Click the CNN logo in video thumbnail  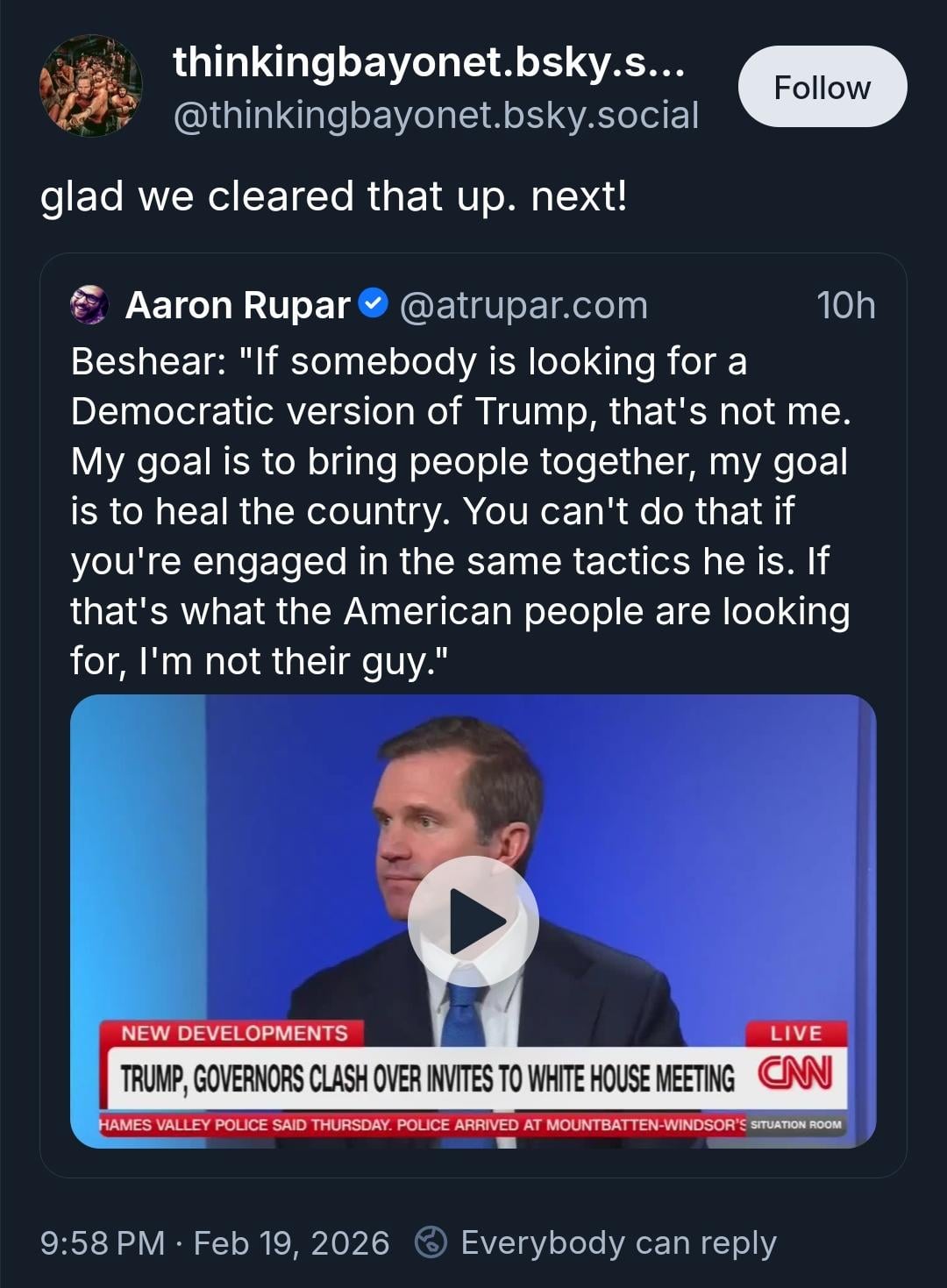[795, 1073]
